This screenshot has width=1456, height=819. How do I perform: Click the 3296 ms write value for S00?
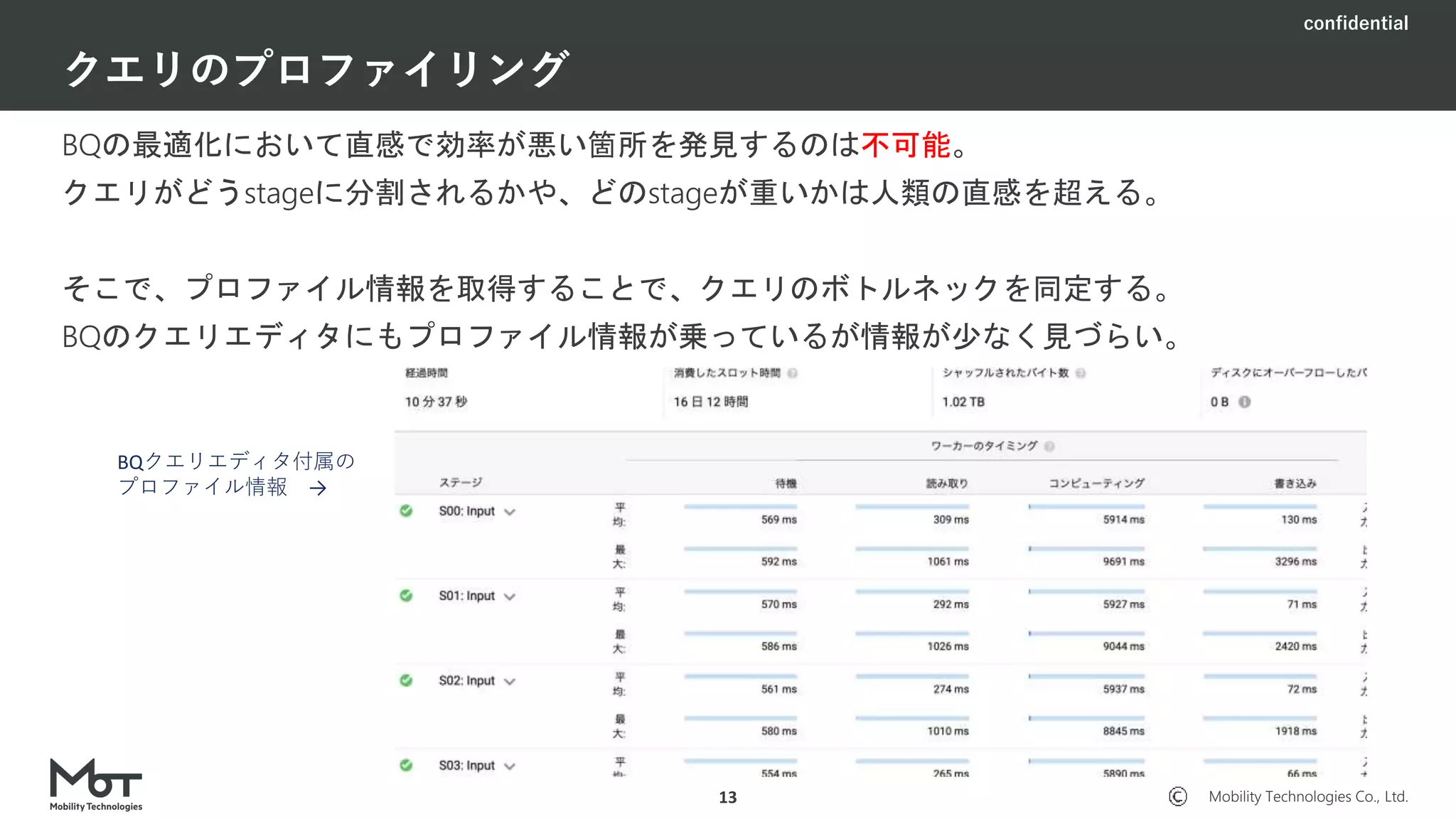tap(1295, 562)
